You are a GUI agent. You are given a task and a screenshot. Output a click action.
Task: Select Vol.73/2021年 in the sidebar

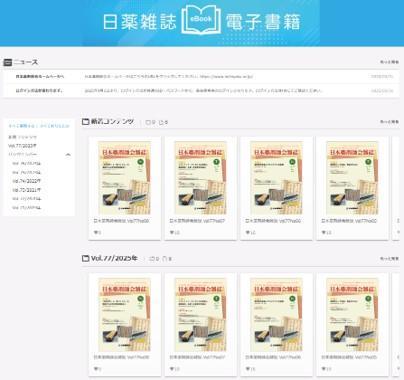coord(26,190)
